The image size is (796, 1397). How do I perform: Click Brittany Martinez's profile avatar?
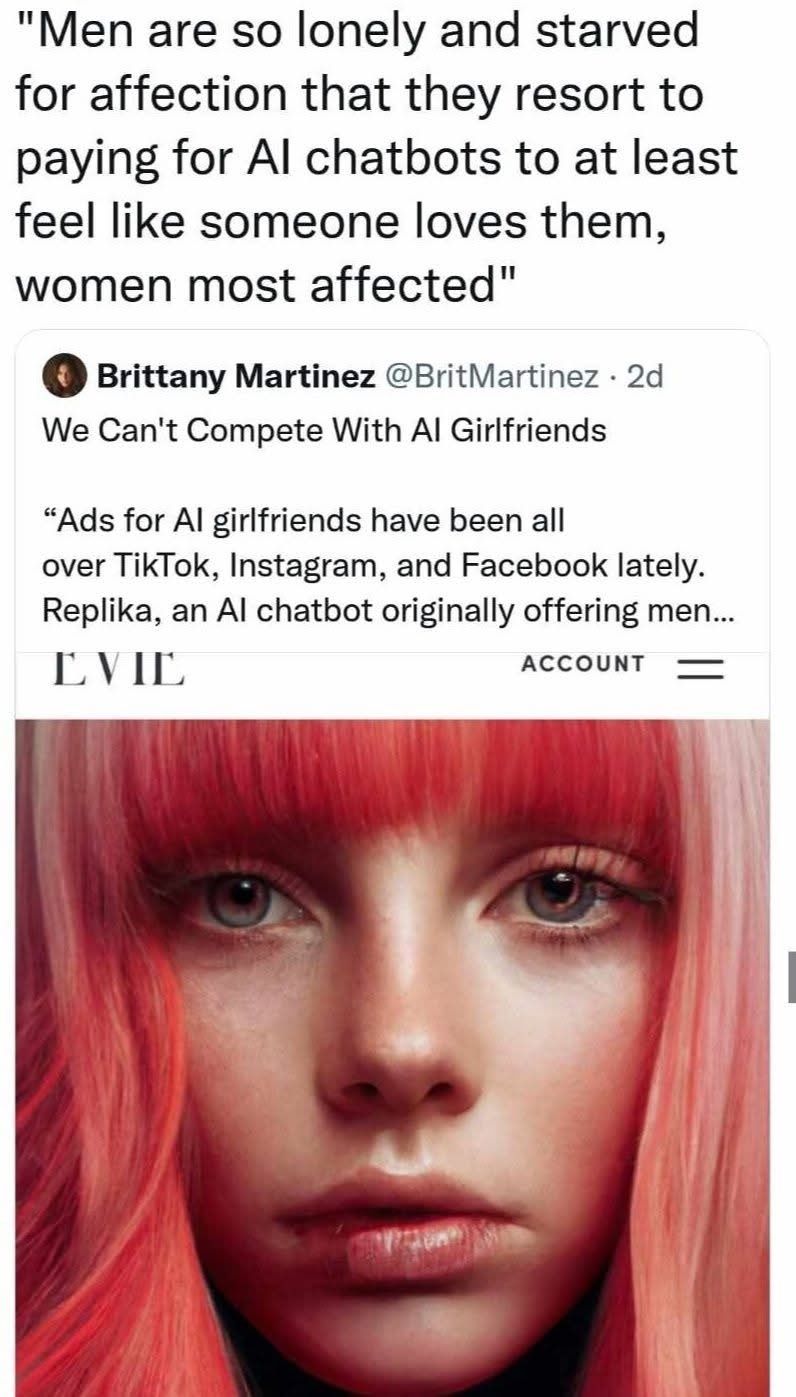click(66, 377)
